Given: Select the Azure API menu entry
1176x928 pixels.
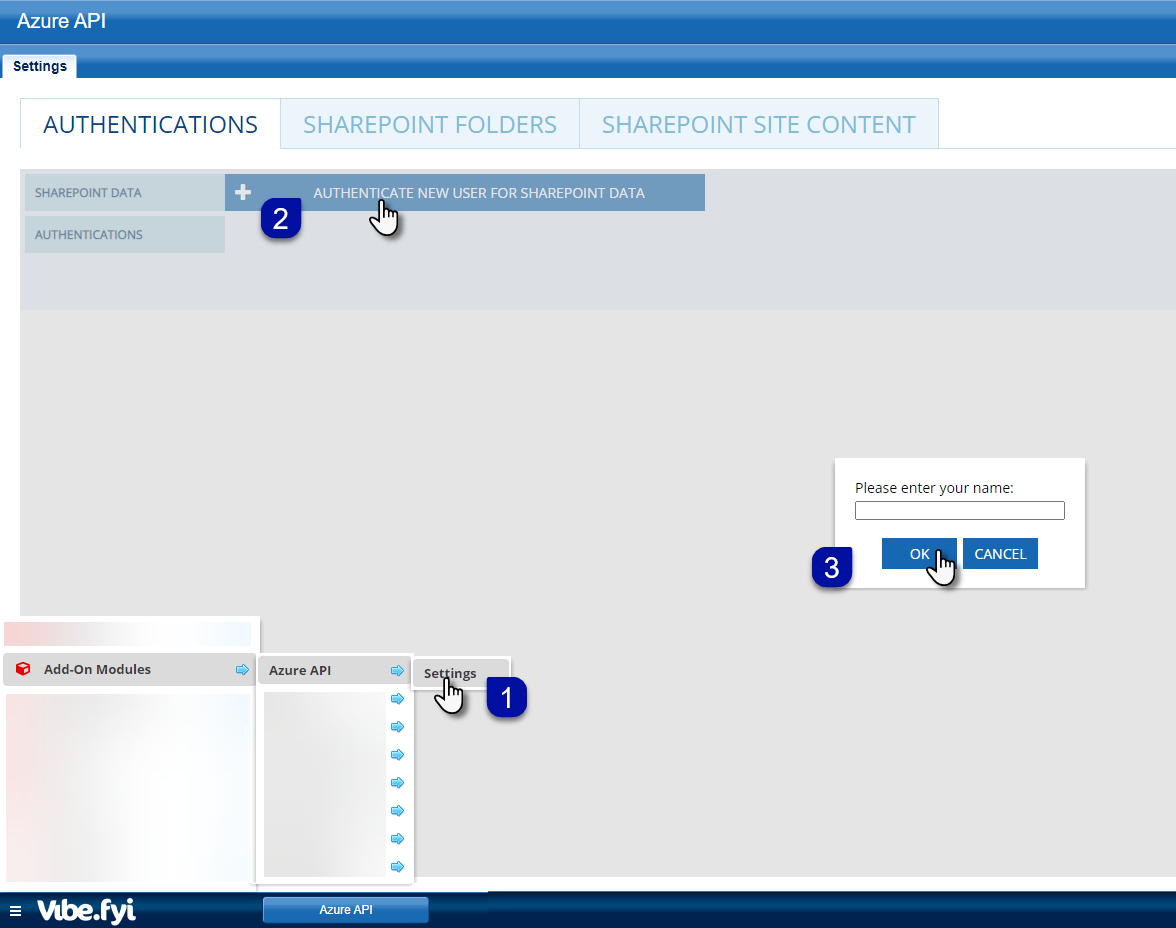Looking at the screenshot, I should pos(334,670).
